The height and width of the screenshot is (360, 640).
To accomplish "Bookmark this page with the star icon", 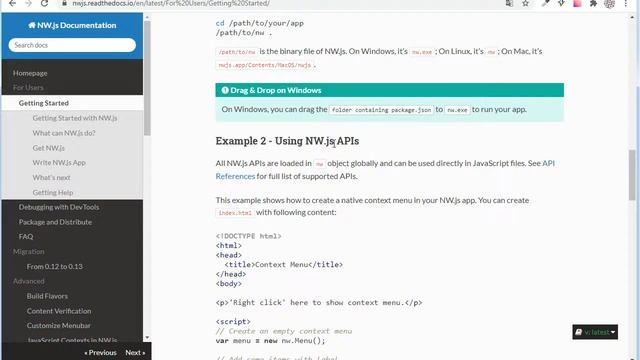I will 525,3.
